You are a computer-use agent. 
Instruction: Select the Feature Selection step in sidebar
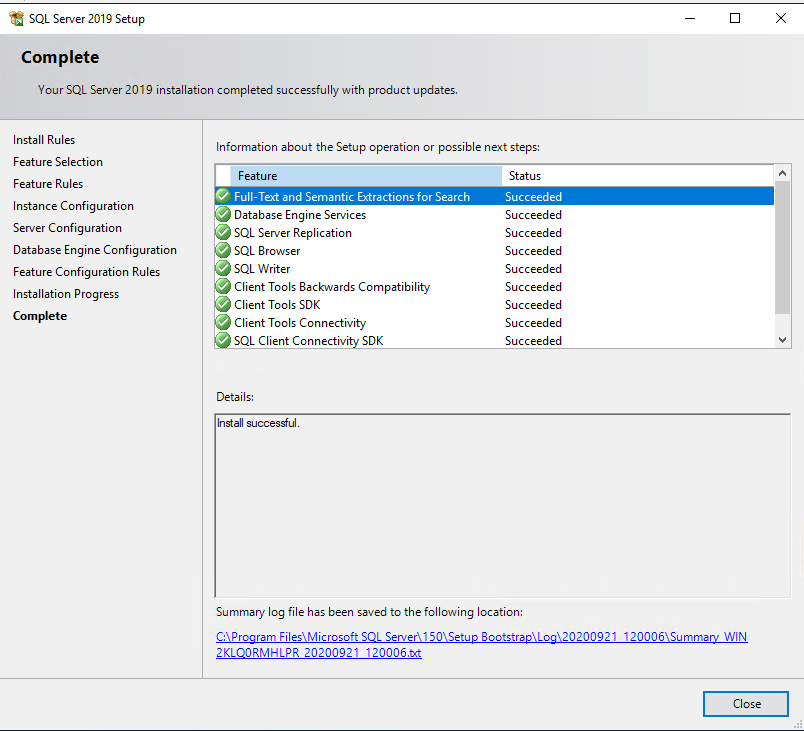click(x=58, y=162)
